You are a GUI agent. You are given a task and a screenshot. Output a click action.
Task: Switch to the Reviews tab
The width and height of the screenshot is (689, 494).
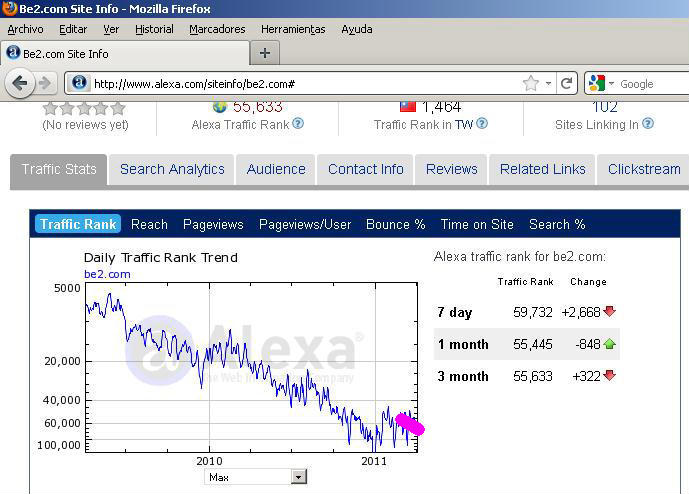[451, 169]
